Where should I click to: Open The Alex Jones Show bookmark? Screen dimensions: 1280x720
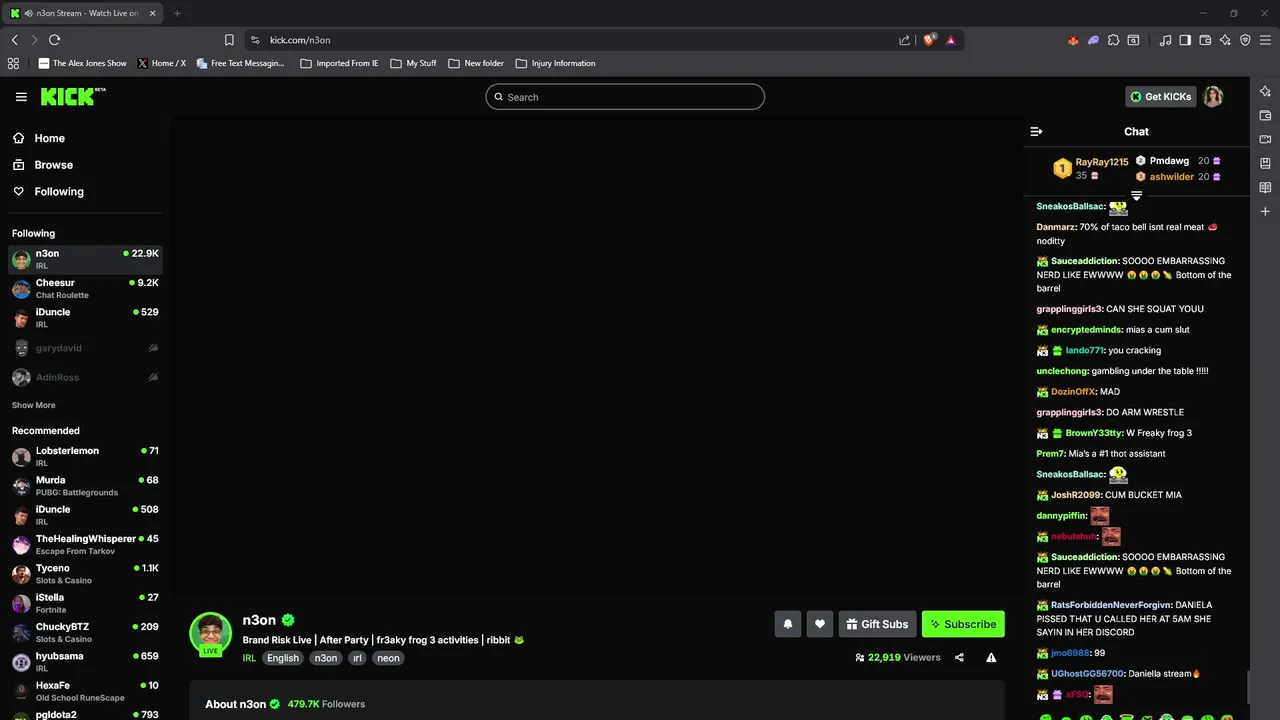pyautogui.click(x=83, y=63)
